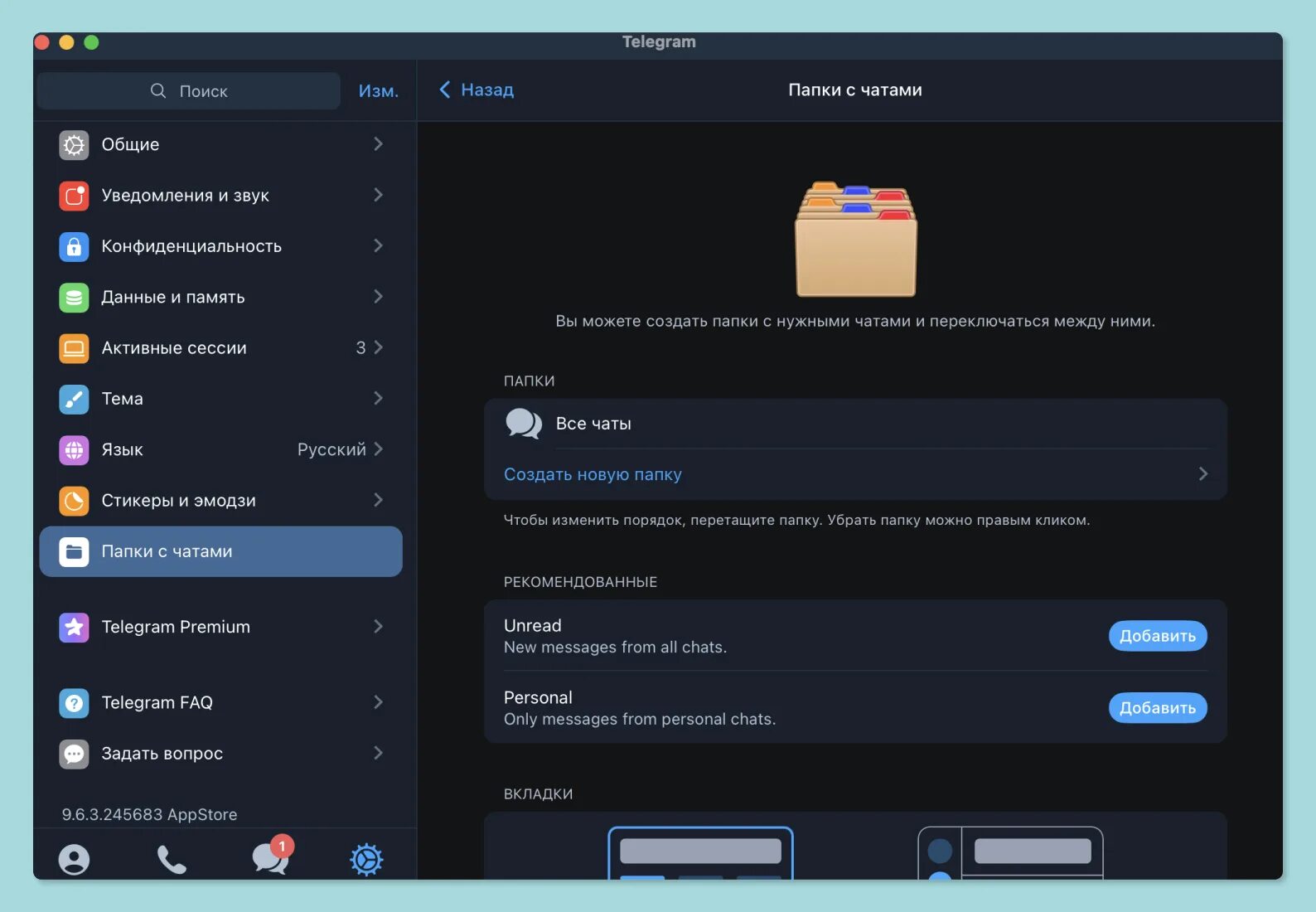Click Задать вопрос label
The width and height of the screenshot is (1316, 912).
tap(162, 754)
